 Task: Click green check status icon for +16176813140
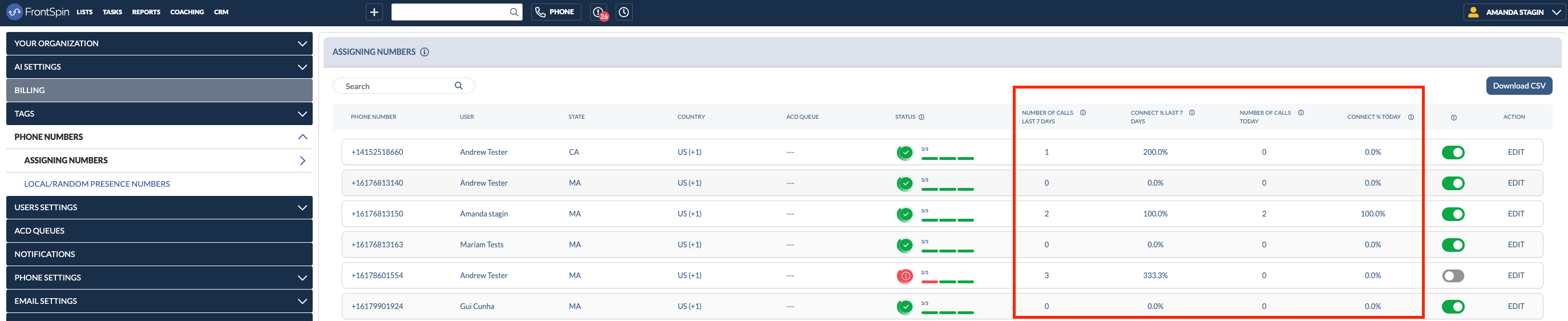(905, 183)
